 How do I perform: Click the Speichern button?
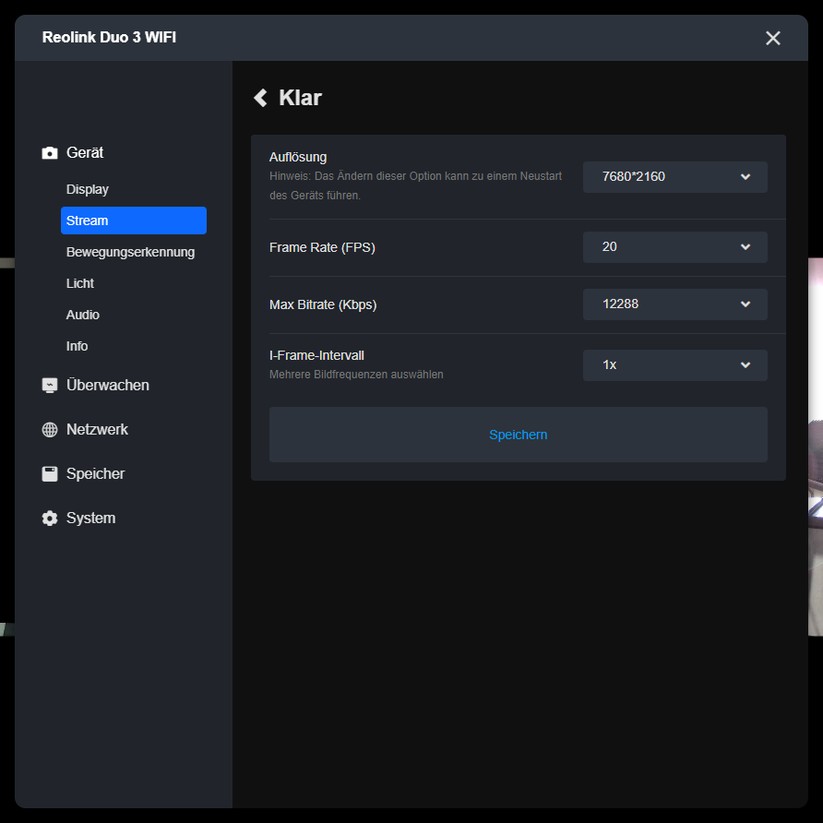(x=518, y=434)
